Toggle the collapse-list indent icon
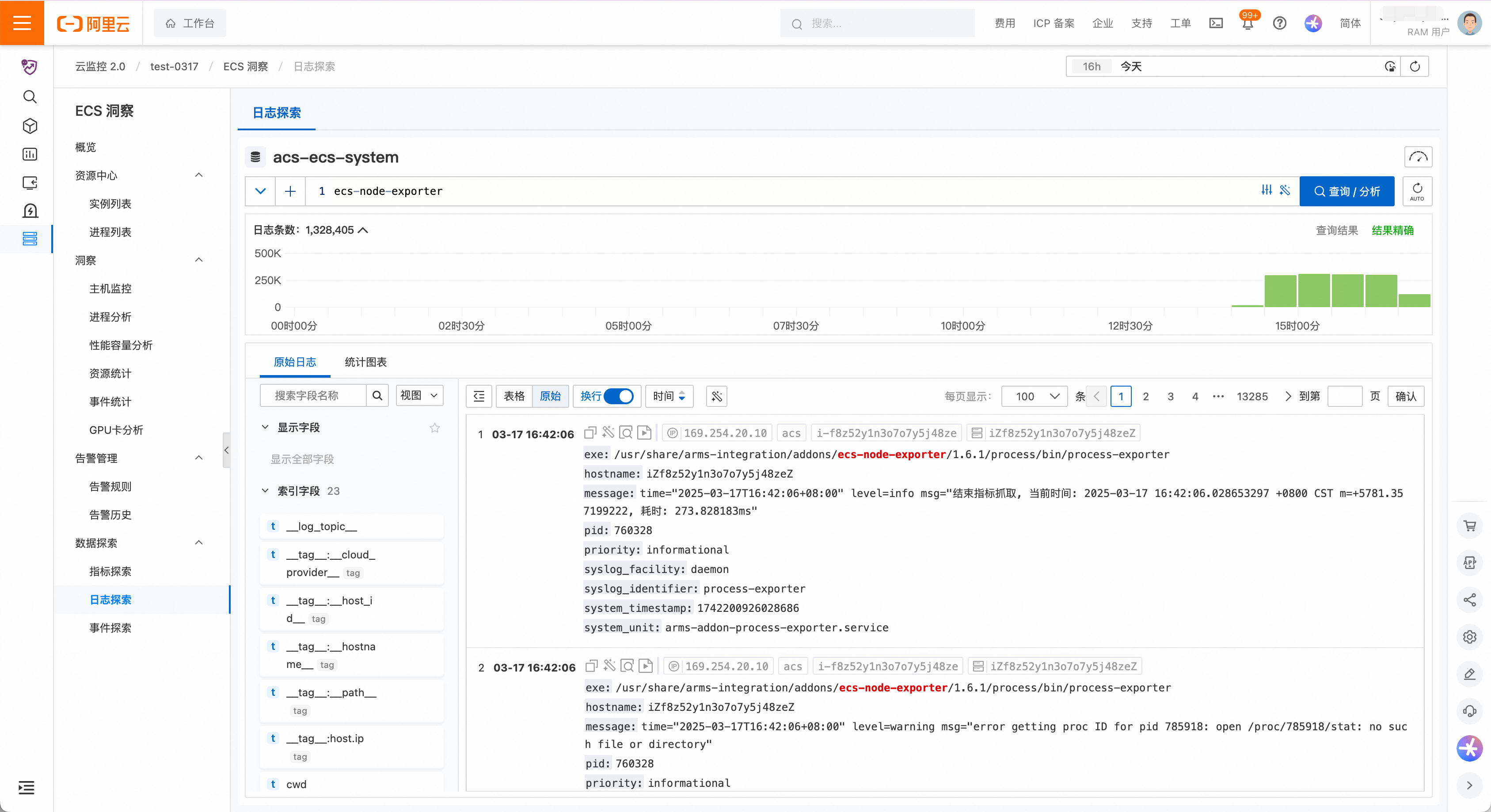The image size is (1491, 812). pos(479,396)
